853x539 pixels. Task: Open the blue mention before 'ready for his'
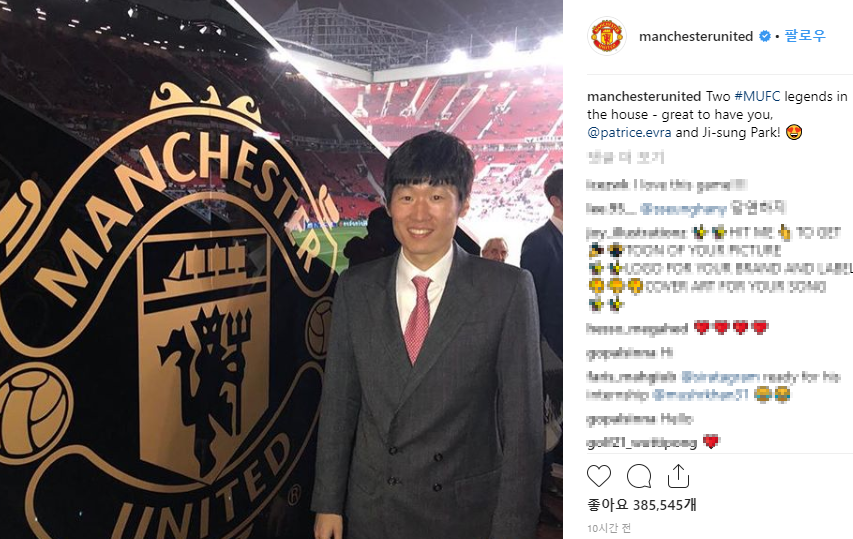tap(721, 376)
